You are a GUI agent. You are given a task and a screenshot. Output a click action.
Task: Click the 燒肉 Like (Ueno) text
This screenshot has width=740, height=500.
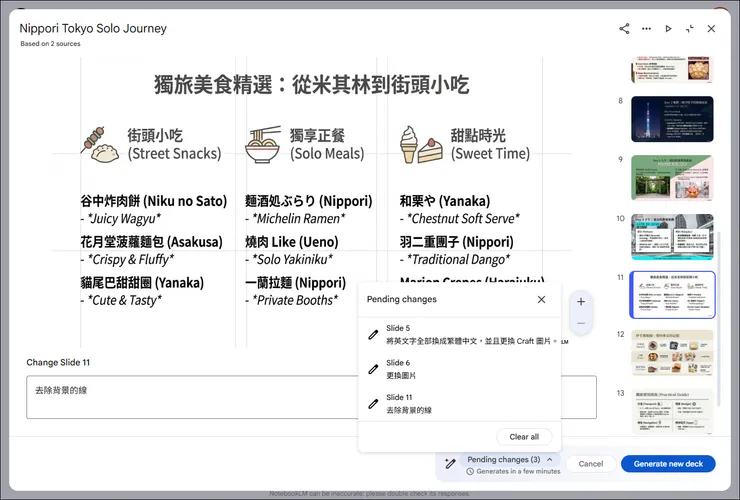[x=292, y=242]
